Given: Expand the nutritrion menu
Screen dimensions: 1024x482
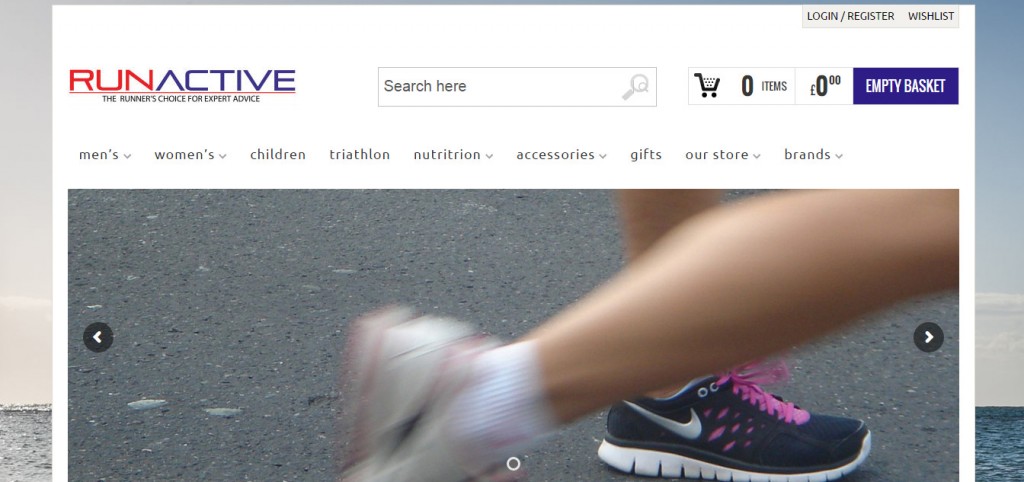Looking at the screenshot, I should (453, 155).
